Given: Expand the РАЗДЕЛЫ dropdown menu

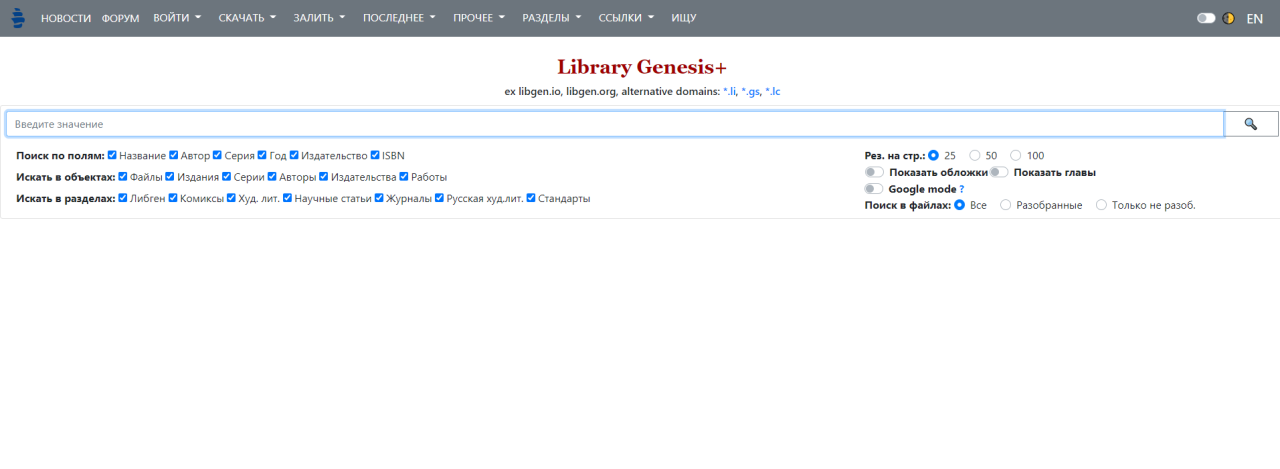Looking at the screenshot, I should click(x=552, y=18).
